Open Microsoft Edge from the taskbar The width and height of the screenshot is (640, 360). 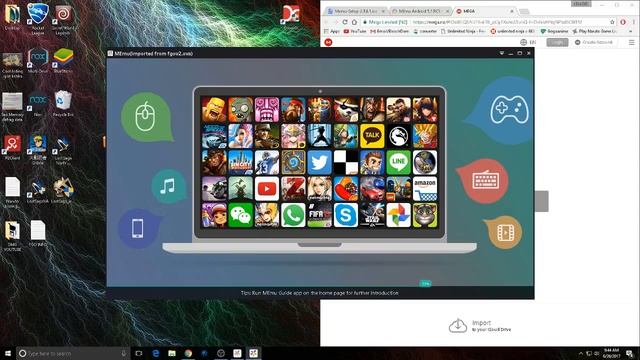tap(156, 353)
